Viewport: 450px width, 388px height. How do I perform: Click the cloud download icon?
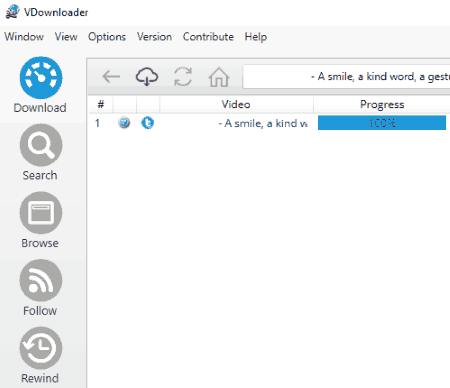tap(147, 76)
